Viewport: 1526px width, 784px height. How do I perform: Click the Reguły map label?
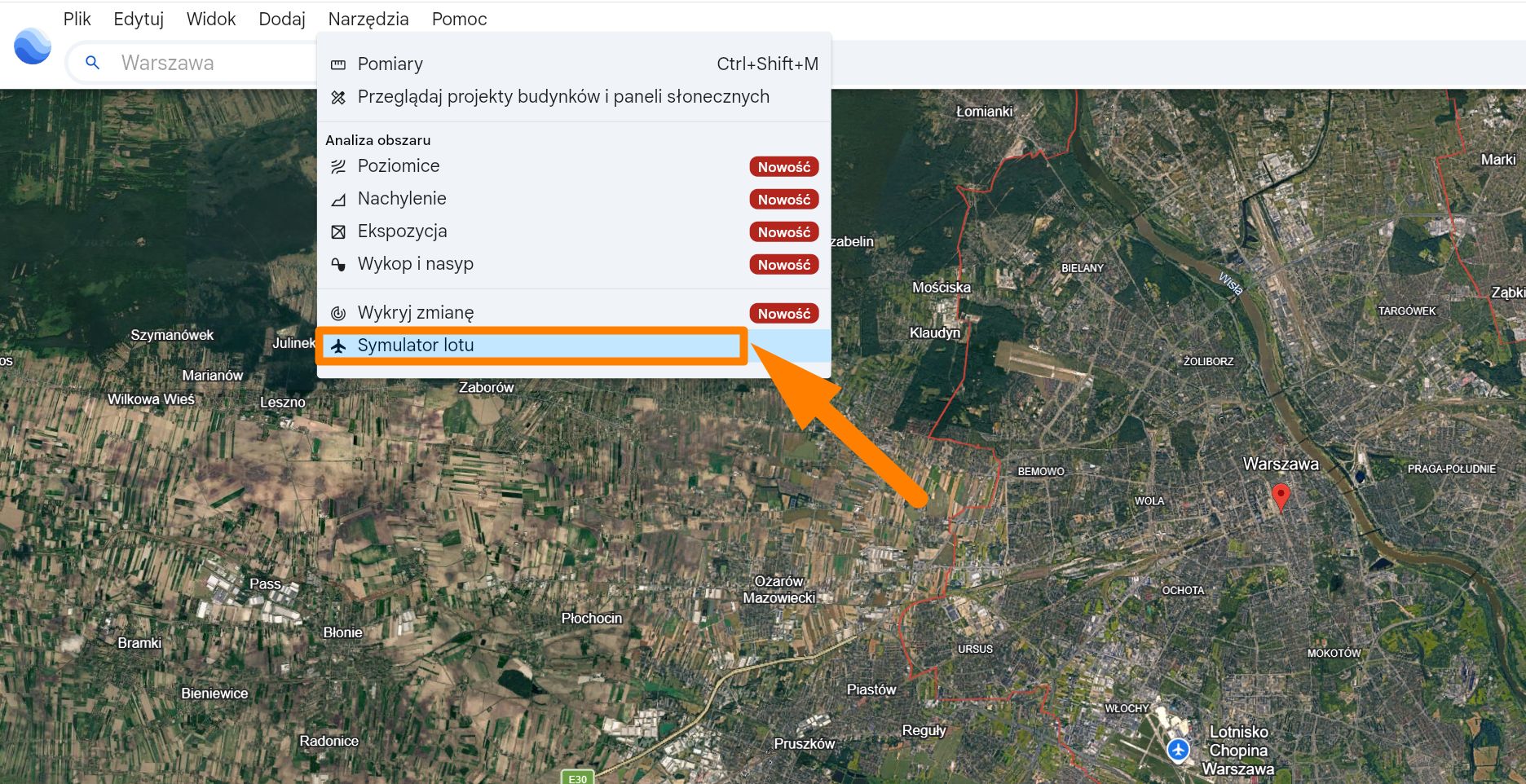click(x=924, y=730)
